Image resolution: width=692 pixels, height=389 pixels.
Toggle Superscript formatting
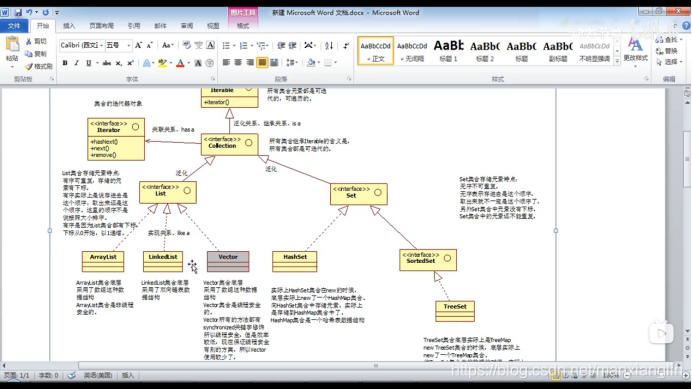point(130,63)
